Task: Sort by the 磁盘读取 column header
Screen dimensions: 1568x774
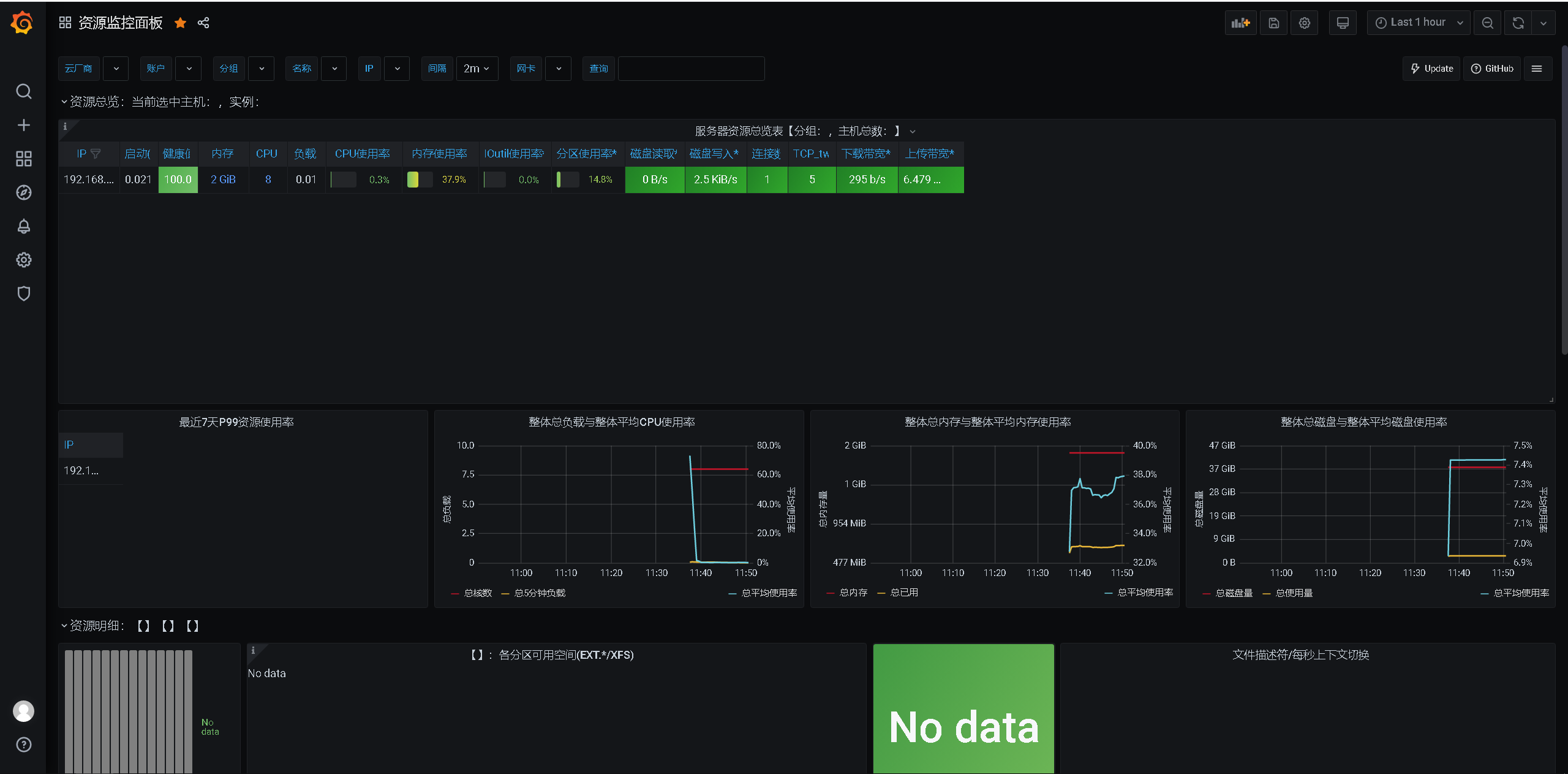Action: [654, 154]
